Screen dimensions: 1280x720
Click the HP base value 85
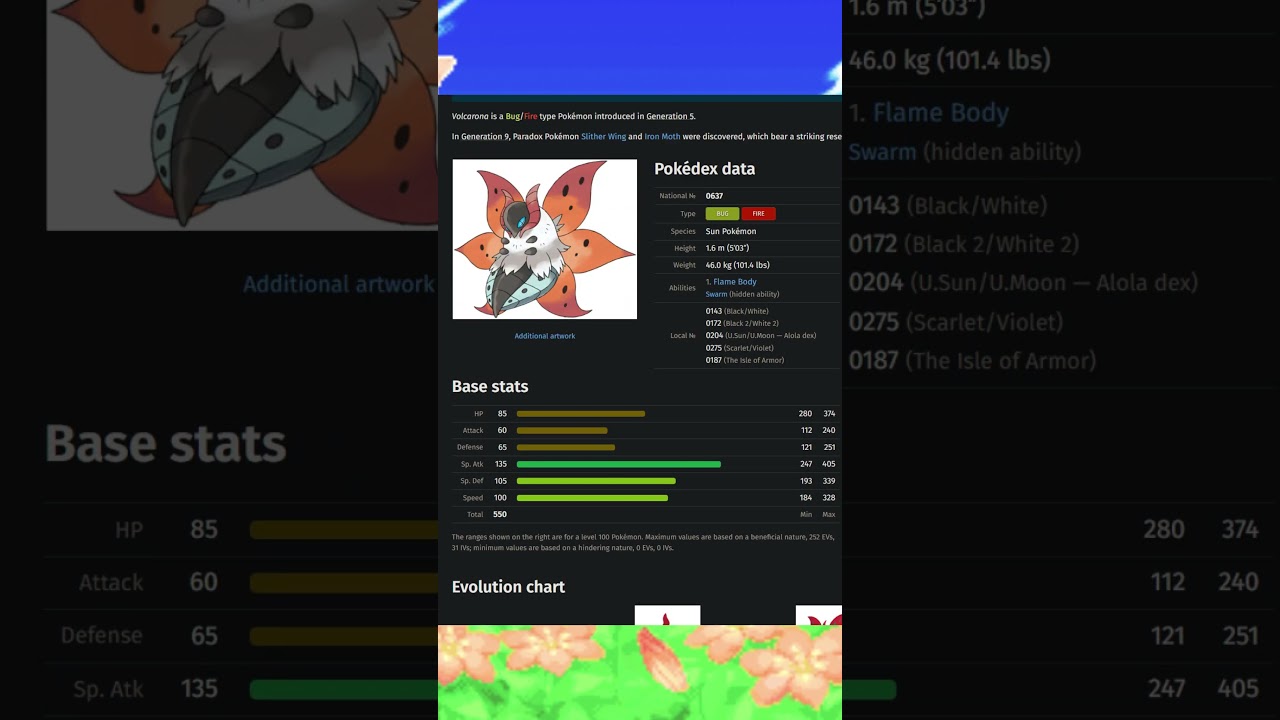point(502,414)
